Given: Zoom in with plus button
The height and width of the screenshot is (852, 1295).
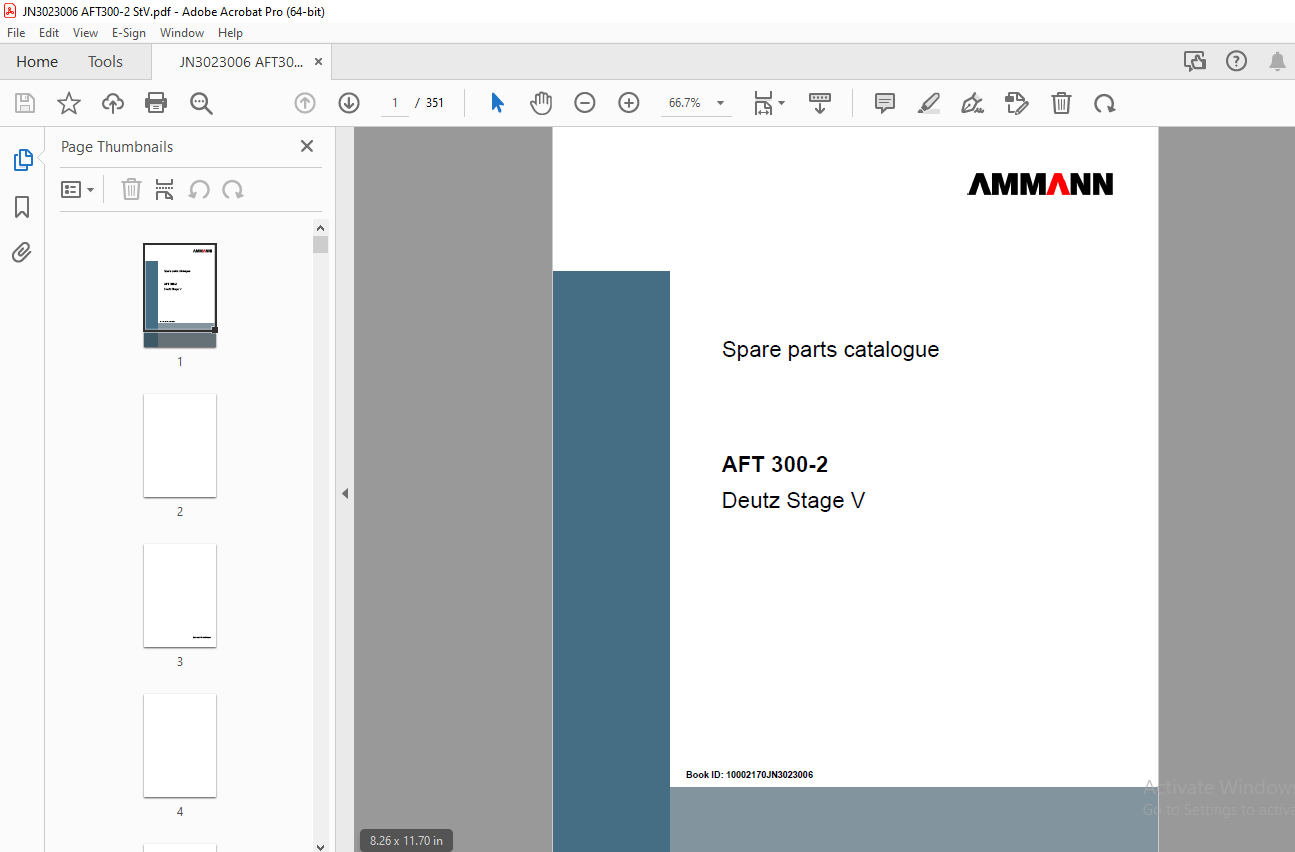Looking at the screenshot, I should tap(629, 103).
